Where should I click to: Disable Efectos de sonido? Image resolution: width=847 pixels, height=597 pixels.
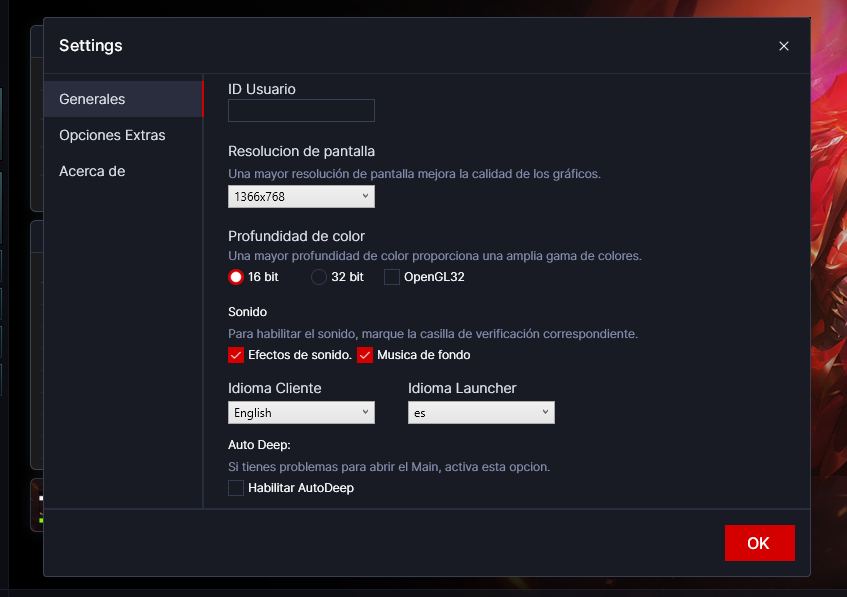tap(235, 355)
